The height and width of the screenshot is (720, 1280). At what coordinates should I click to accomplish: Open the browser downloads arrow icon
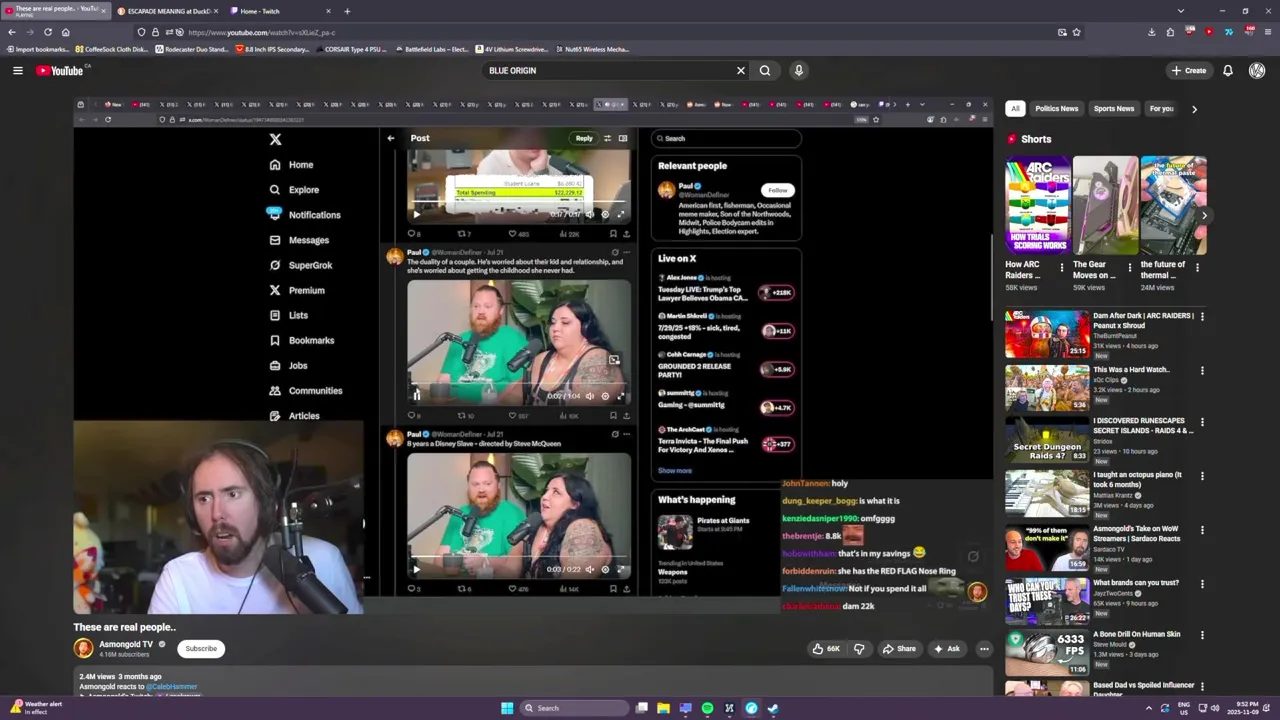pyautogui.click(x=1152, y=32)
